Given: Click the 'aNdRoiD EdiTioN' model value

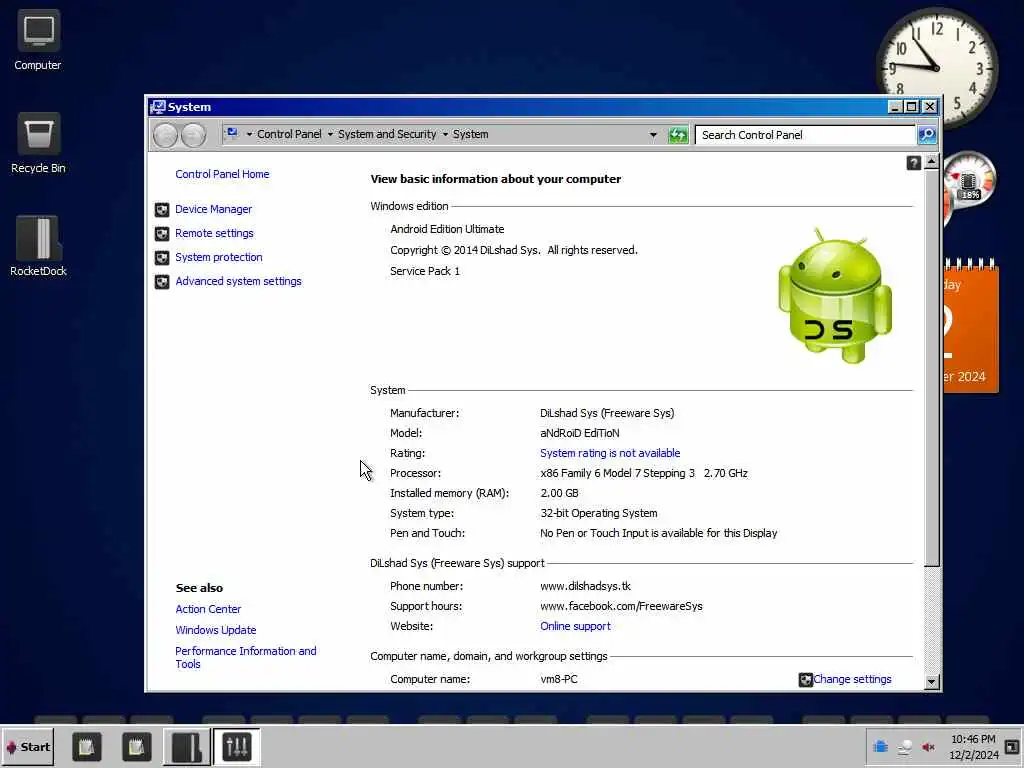Looking at the screenshot, I should coord(580,433).
